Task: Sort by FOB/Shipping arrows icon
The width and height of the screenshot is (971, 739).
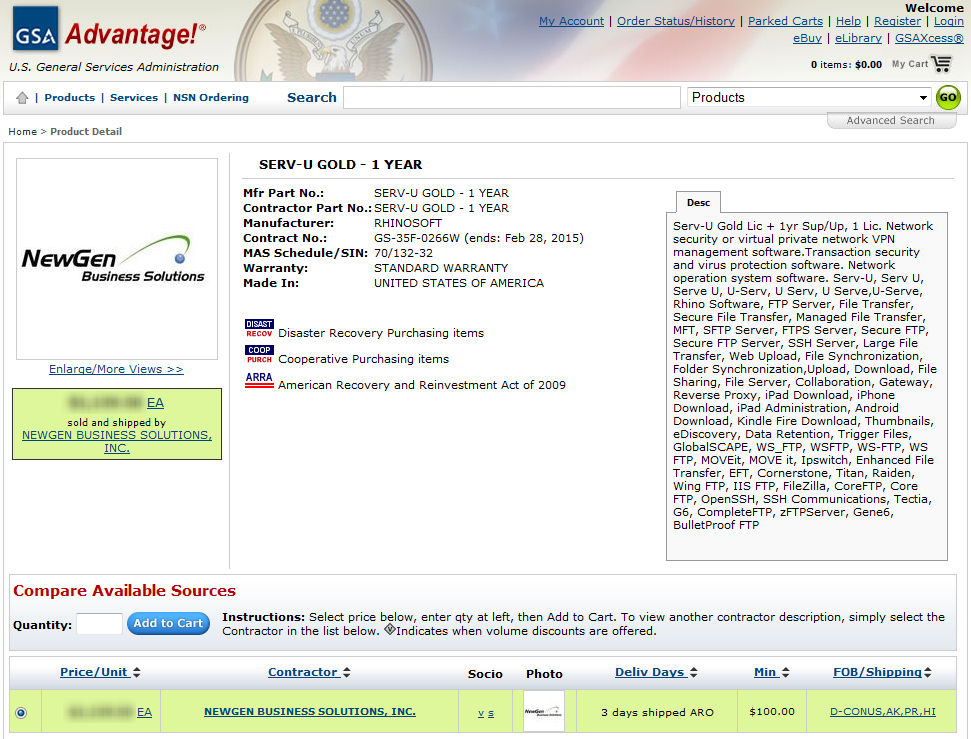Action: pyautogui.click(x=928, y=672)
